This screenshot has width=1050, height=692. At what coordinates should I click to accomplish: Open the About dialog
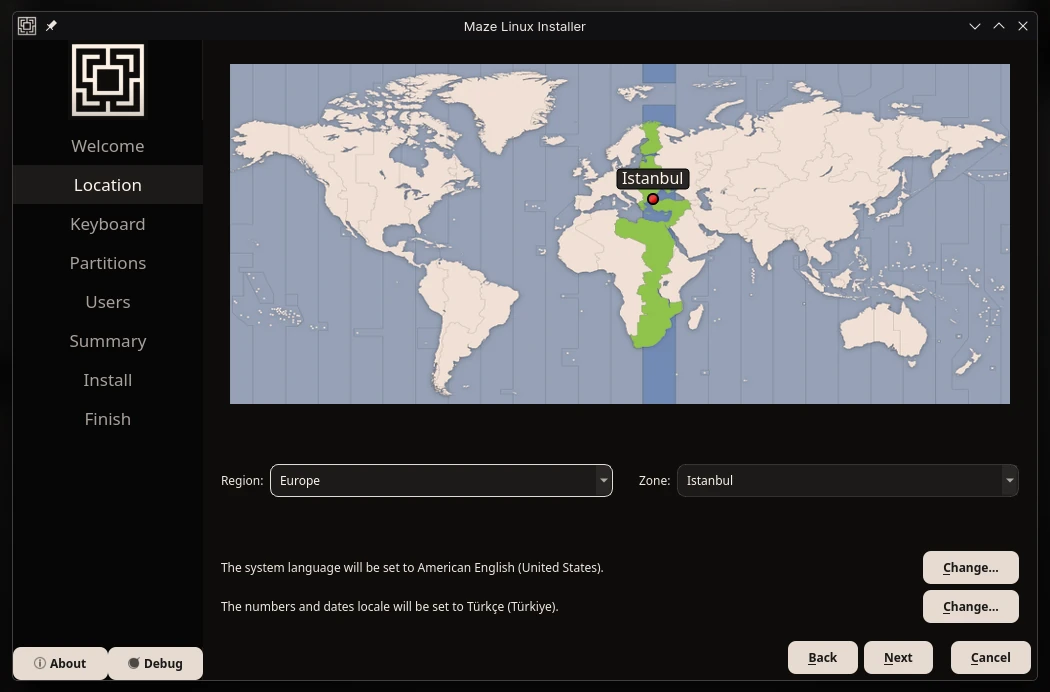(x=60, y=663)
